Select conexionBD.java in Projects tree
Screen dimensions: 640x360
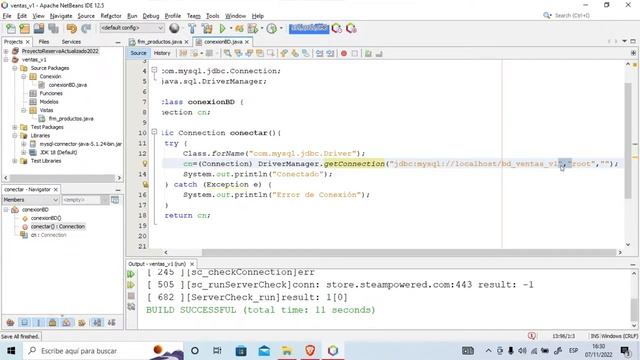tap(68, 85)
